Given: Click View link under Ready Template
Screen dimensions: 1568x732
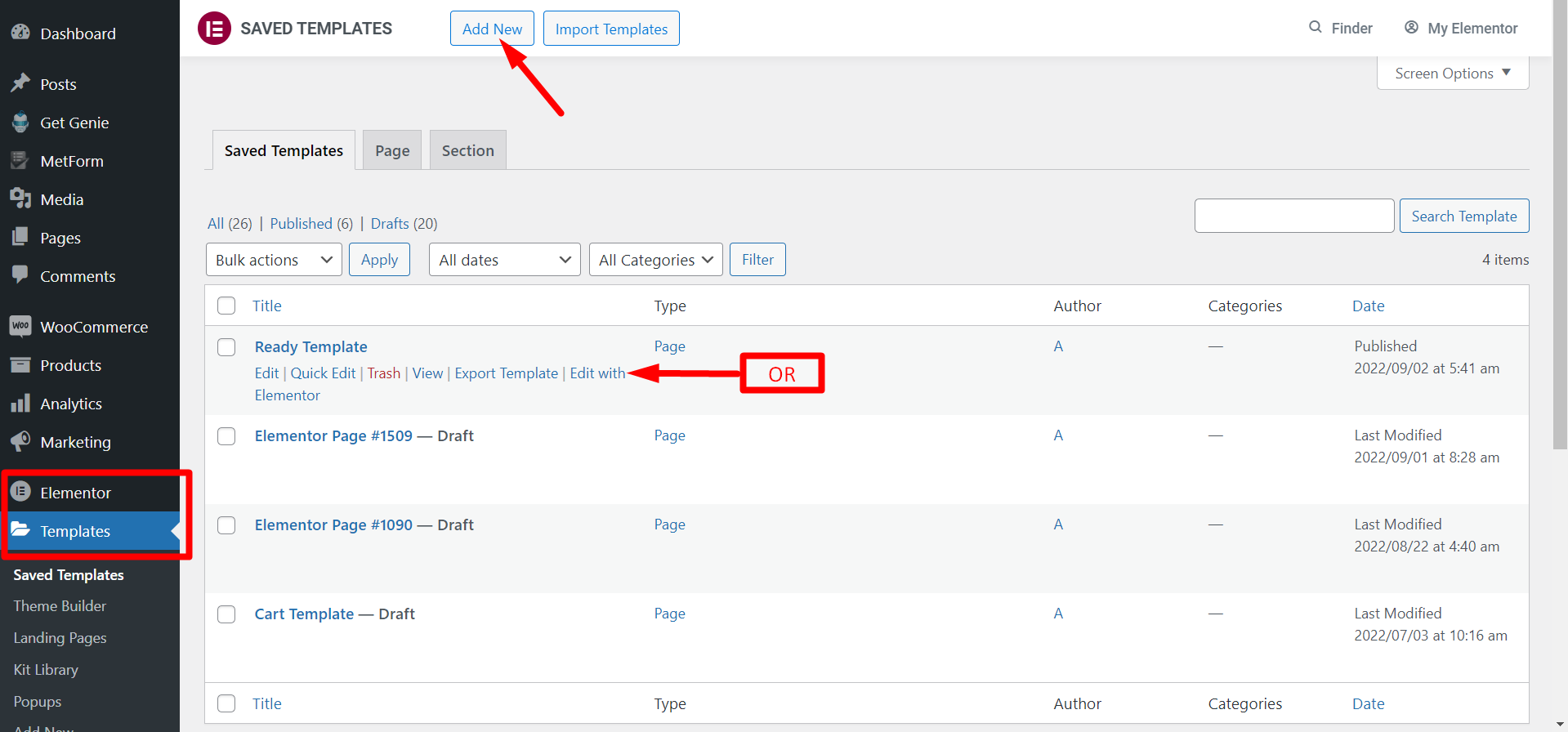Looking at the screenshot, I should (427, 373).
